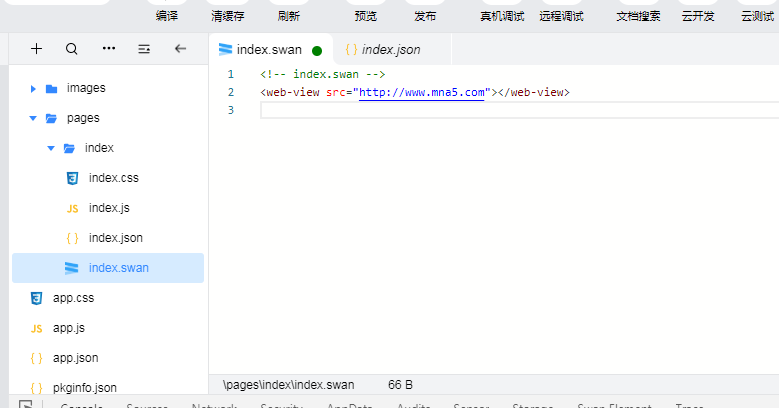Click the collapse-all folders icon
Viewport: 779px width, 408px height.
pos(144,48)
